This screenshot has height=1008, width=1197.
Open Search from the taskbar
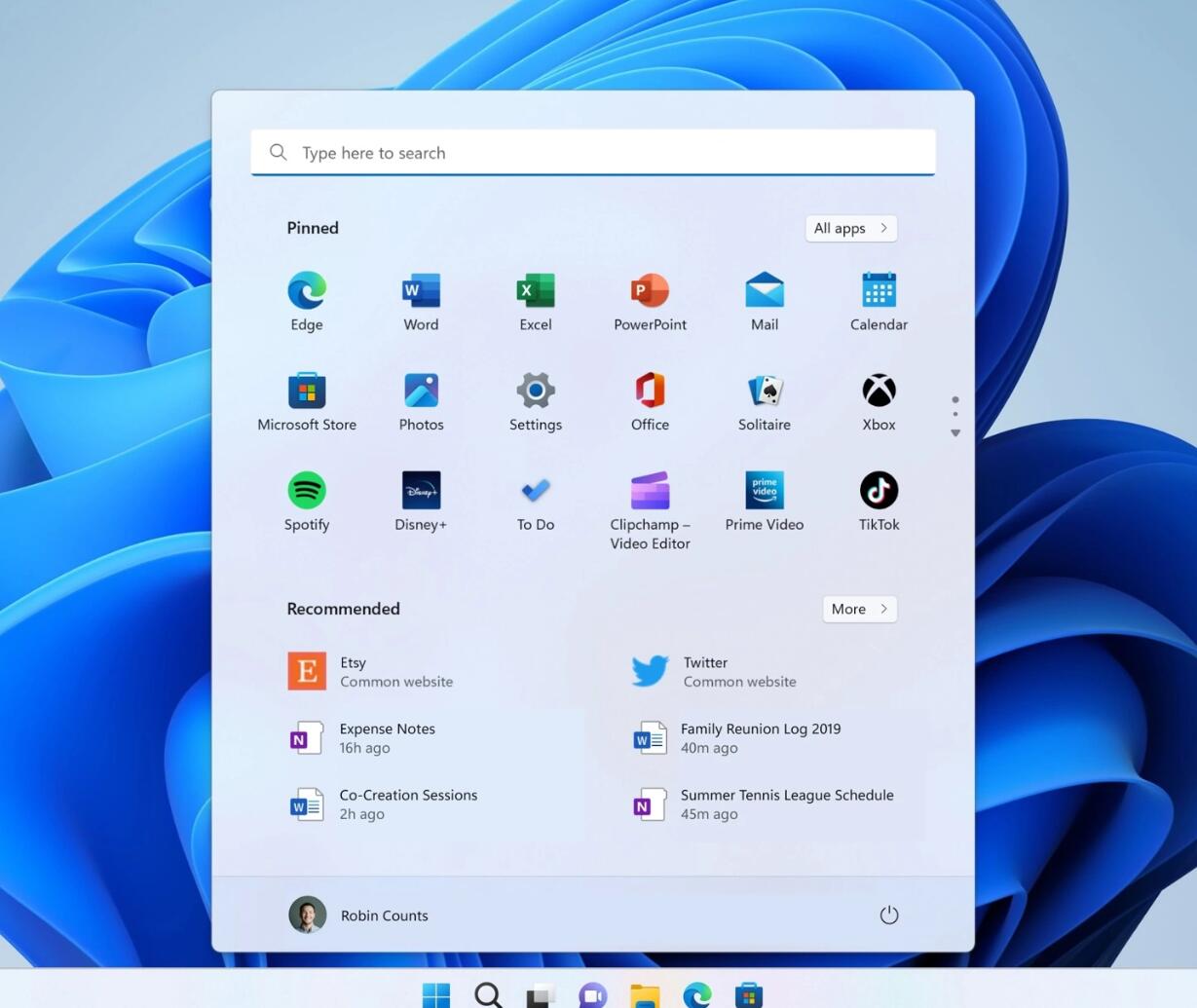coord(489,994)
